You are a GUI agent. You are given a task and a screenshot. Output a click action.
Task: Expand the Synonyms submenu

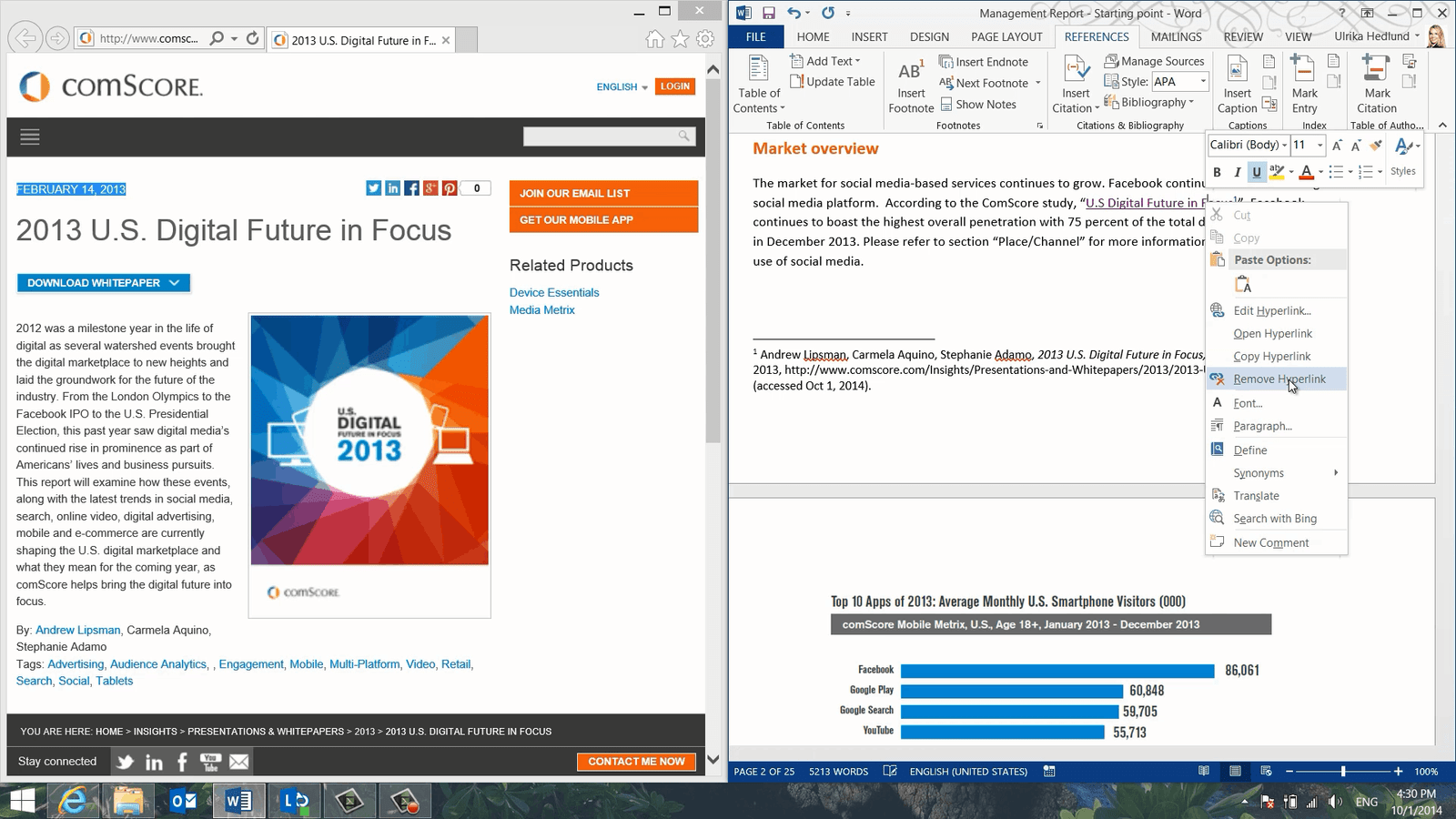point(1277,473)
